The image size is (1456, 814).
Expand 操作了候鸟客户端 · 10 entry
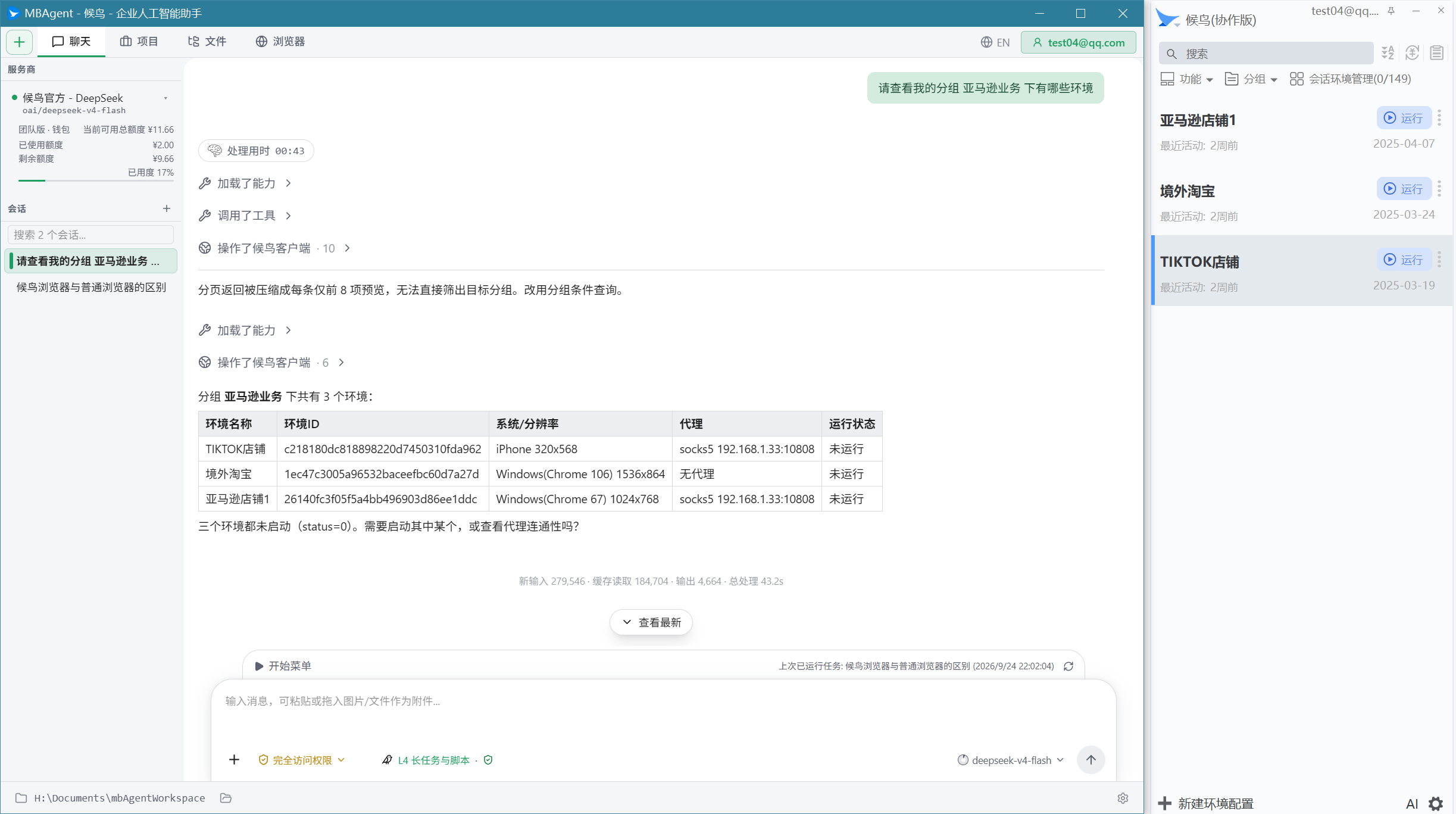click(x=275, y=248)
